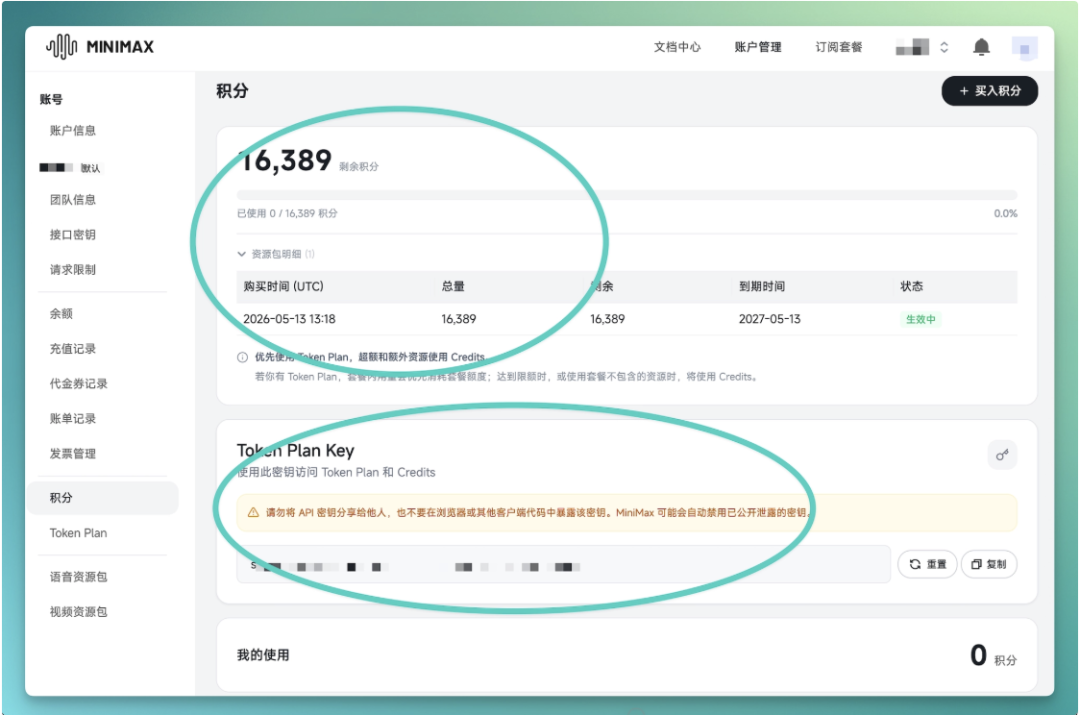This screenshot has width=1080, height=715.
Task: Click the 复制 key button
Action: click(989, 564)
